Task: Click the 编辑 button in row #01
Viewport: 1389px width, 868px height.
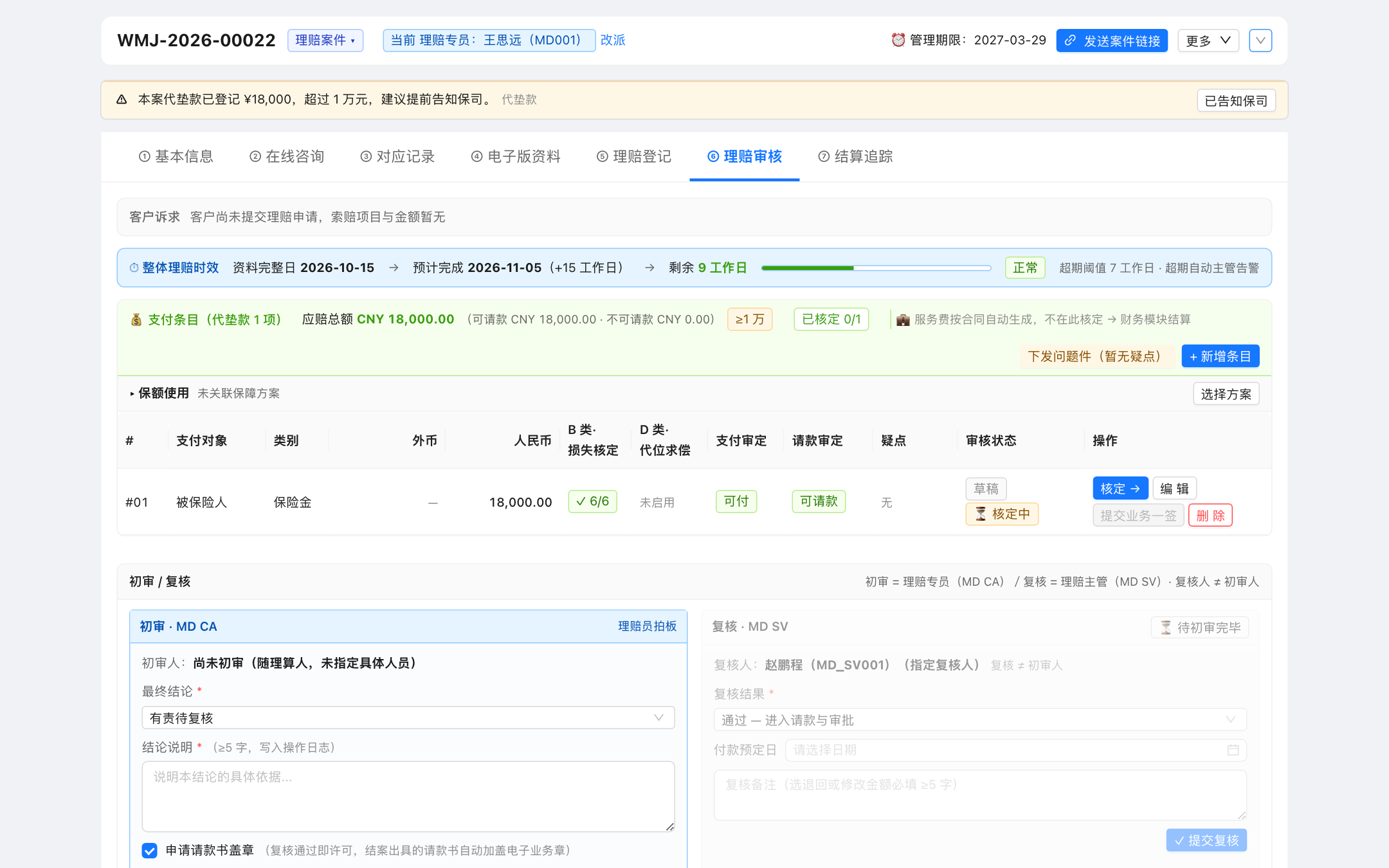Action: (x=1174, y=489)
